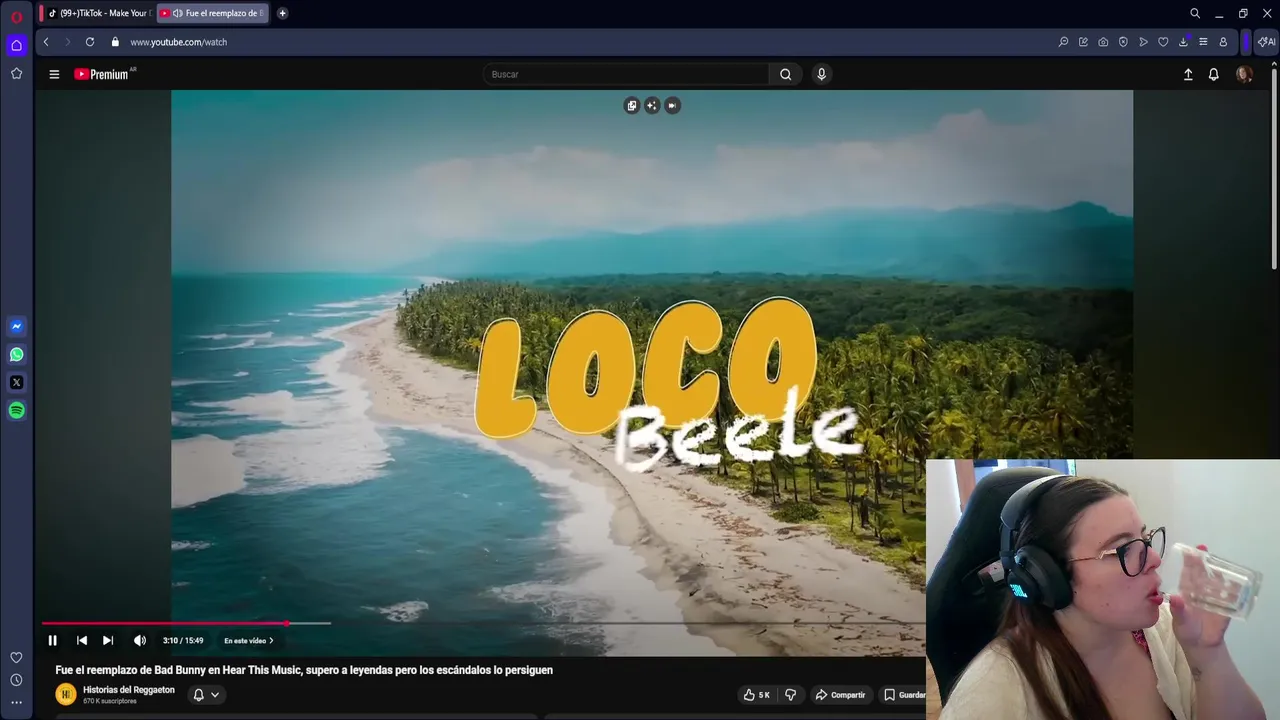Reload the current YouTube page
This screenshot has height=720, width=1280.
pyautogui.click(x=90, y=42)
